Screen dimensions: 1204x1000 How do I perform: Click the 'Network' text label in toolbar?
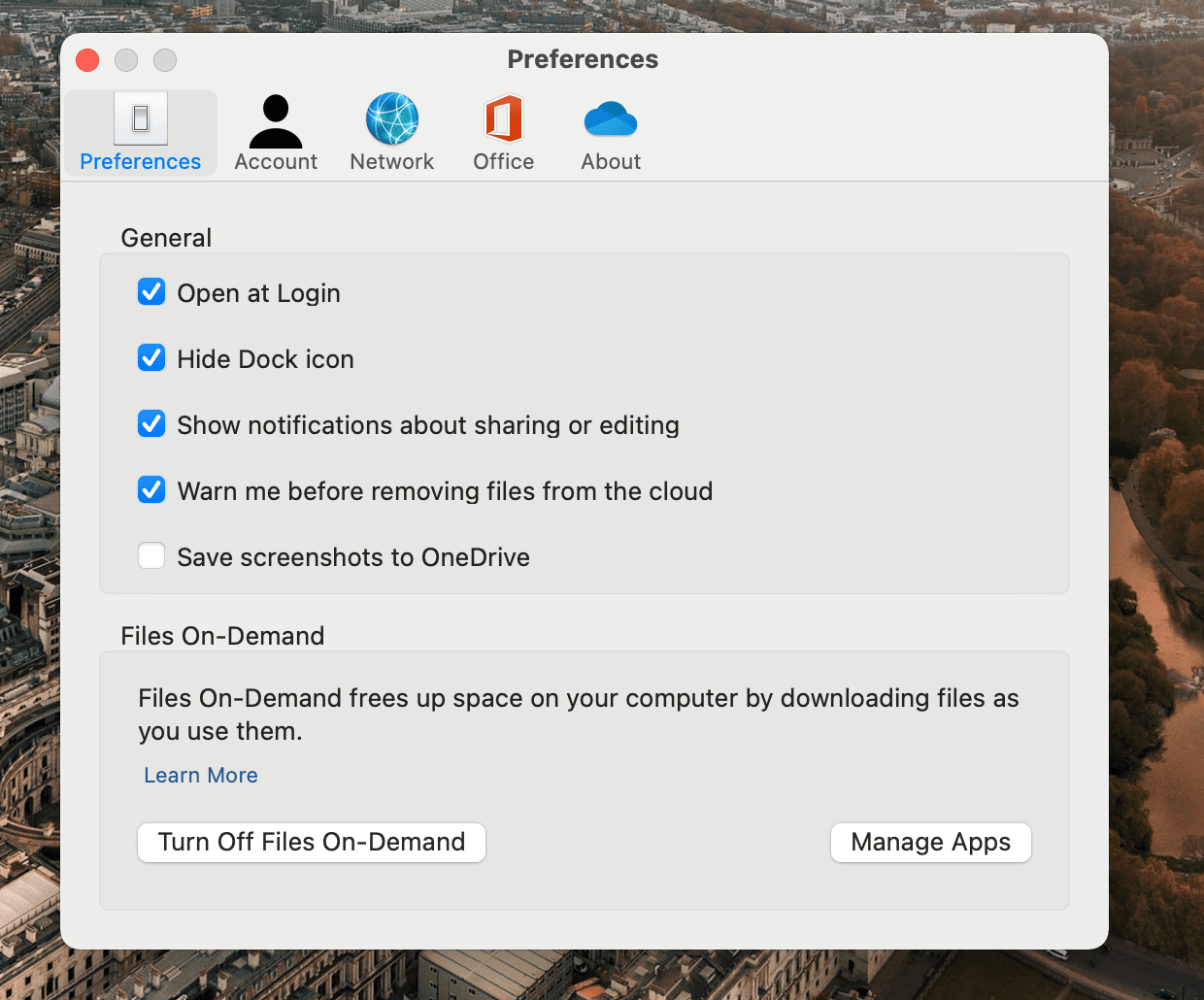(392, 162)
